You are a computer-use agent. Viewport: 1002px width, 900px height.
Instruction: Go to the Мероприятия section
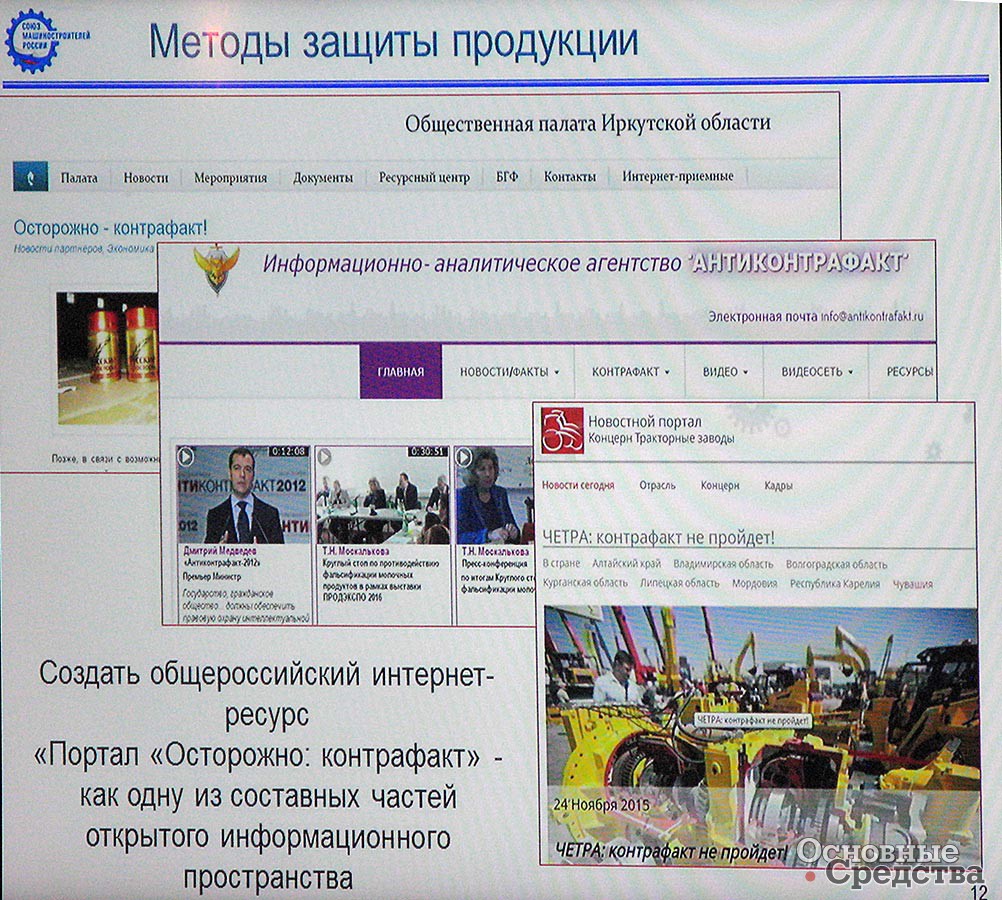tap(231, 178)
